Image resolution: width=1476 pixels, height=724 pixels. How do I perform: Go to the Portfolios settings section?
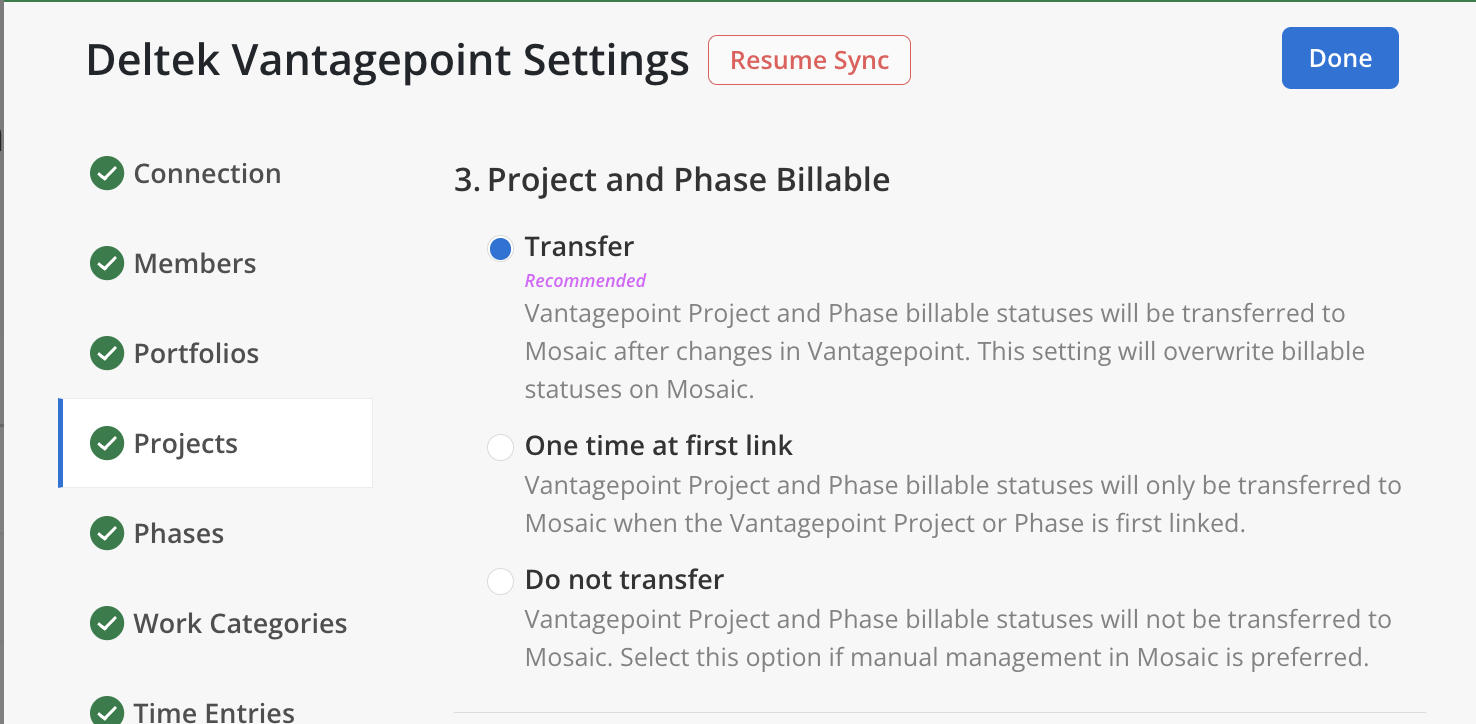tap(196, 354)
